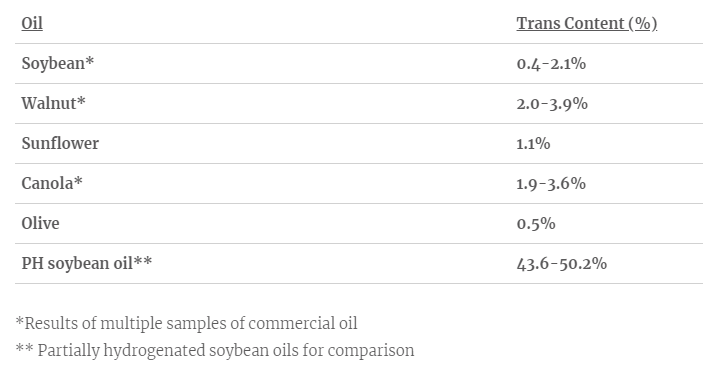This screenshot has height=372, width=703.
Task: Click the Canola* oil cell
Action: (x=52, y=183)
